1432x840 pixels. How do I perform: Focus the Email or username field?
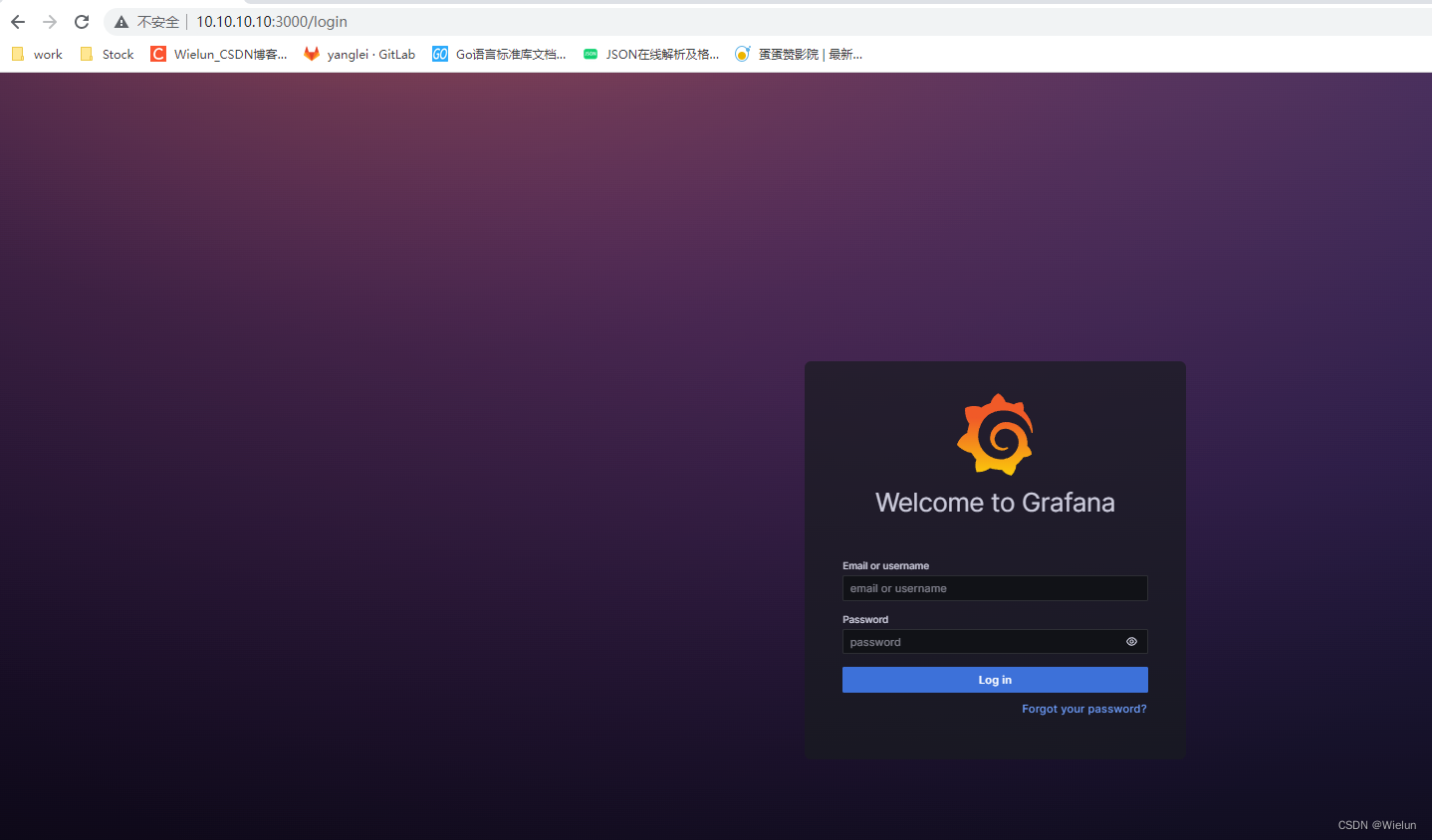(x=995, y=588)
